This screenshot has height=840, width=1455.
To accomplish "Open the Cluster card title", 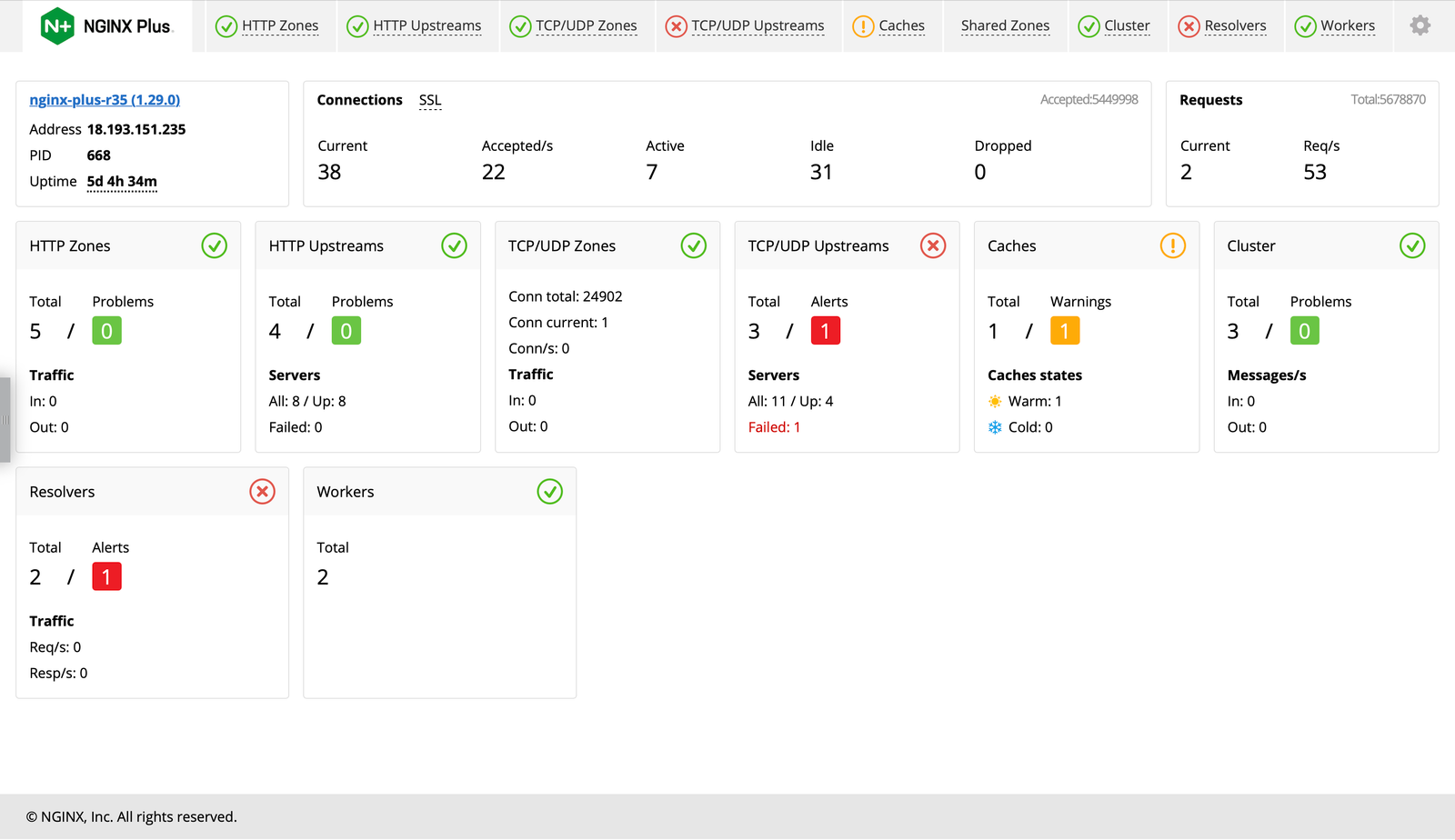I will (x=1251, y=246).
